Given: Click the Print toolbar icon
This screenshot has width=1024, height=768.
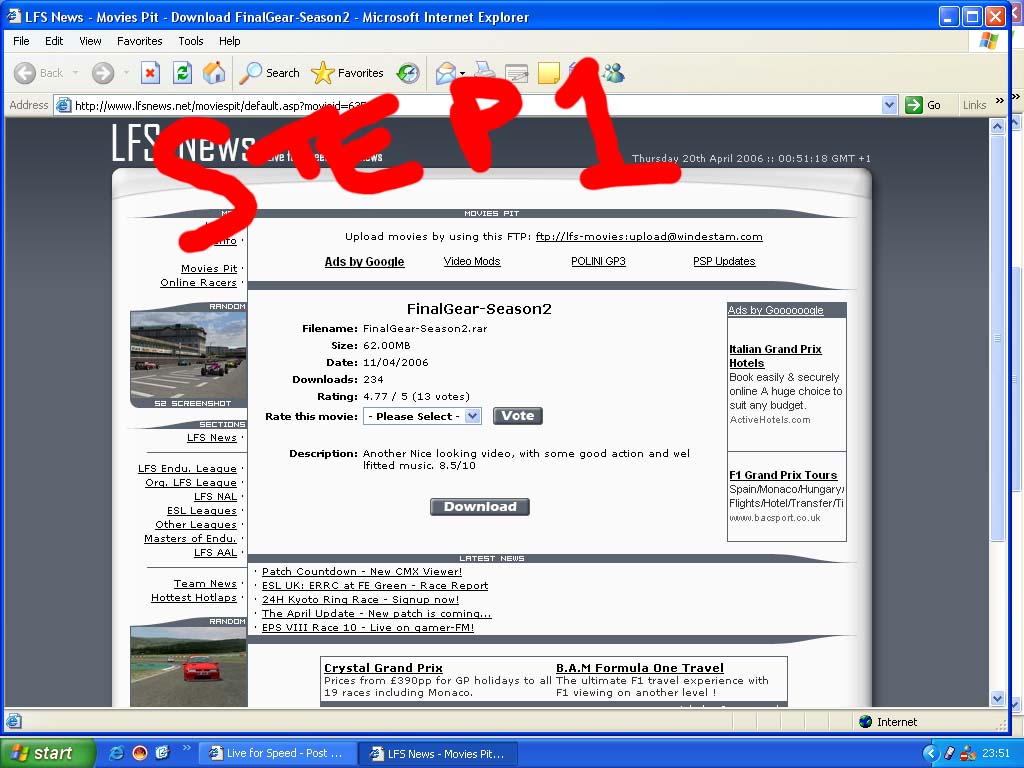Looking at the screenshot, I should tap(484, 72).
